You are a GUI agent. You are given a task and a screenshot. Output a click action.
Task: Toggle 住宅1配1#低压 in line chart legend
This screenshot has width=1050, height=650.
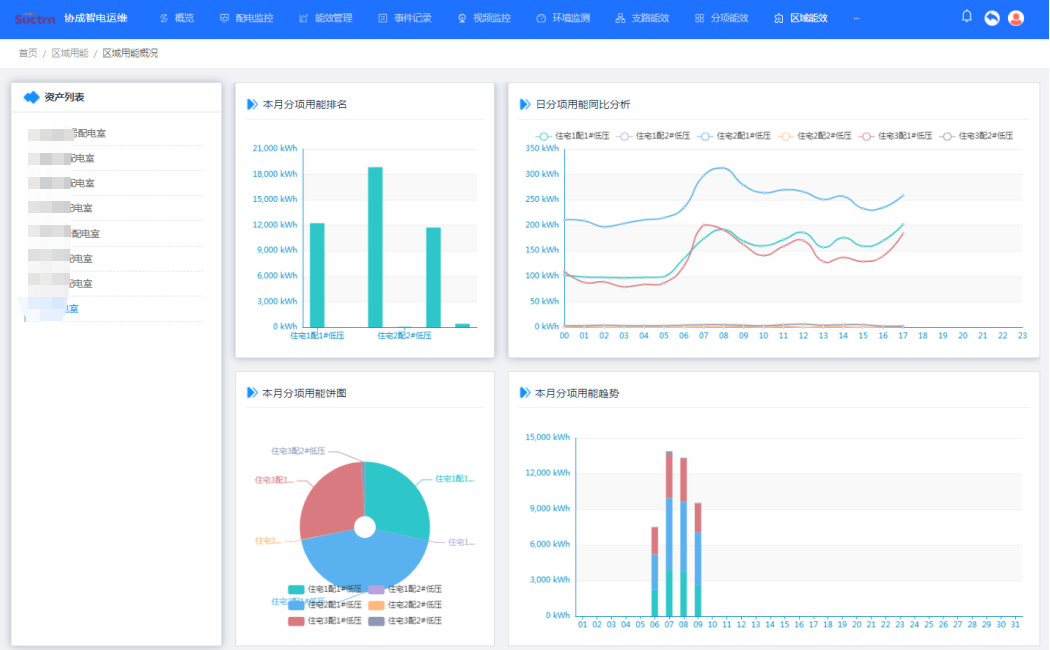tap(573, 136)
